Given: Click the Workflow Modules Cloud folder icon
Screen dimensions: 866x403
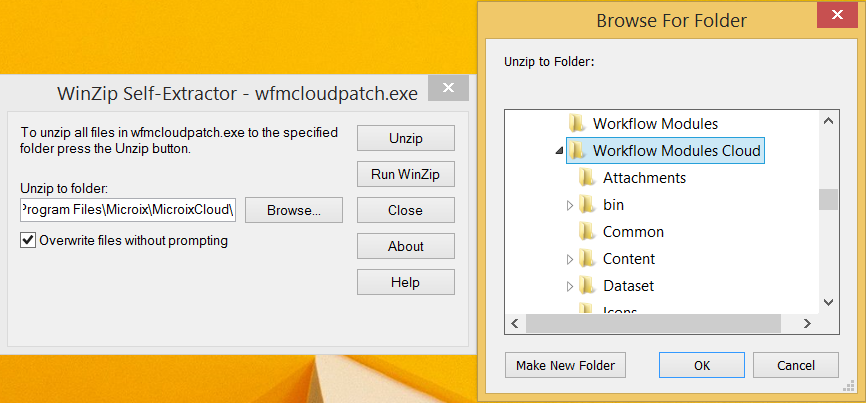Looking at the screenshot, I should pyautogui.click(x=577, y=151).
